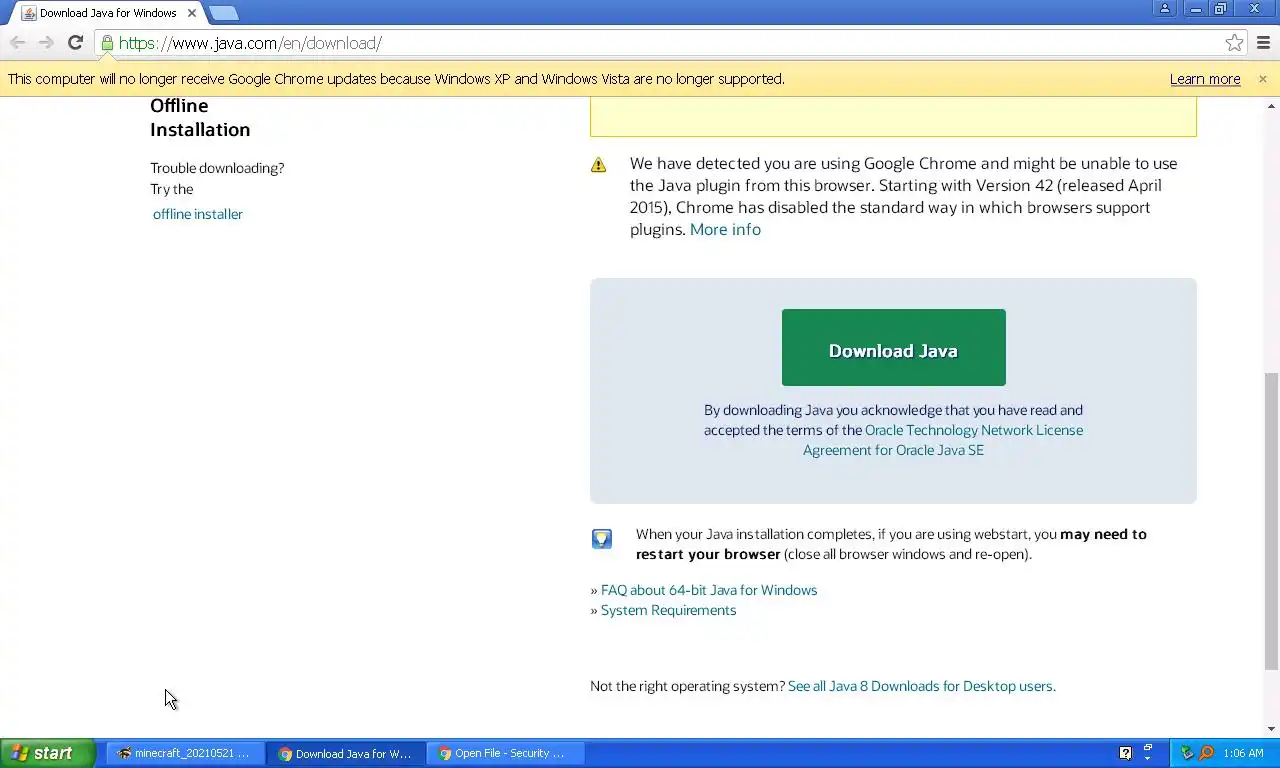Close the Download Java for Windows tab
The height and width of the screenshot is (768, 1280).
(192, 13)
